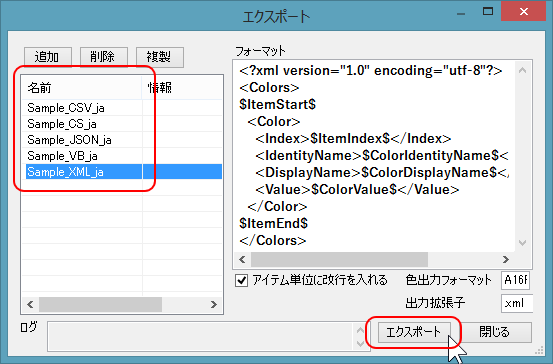This screenshot has width=553, height=364.
Task: Close the エクスポート window
Action: pyautogui.click(x=524, y=11)
